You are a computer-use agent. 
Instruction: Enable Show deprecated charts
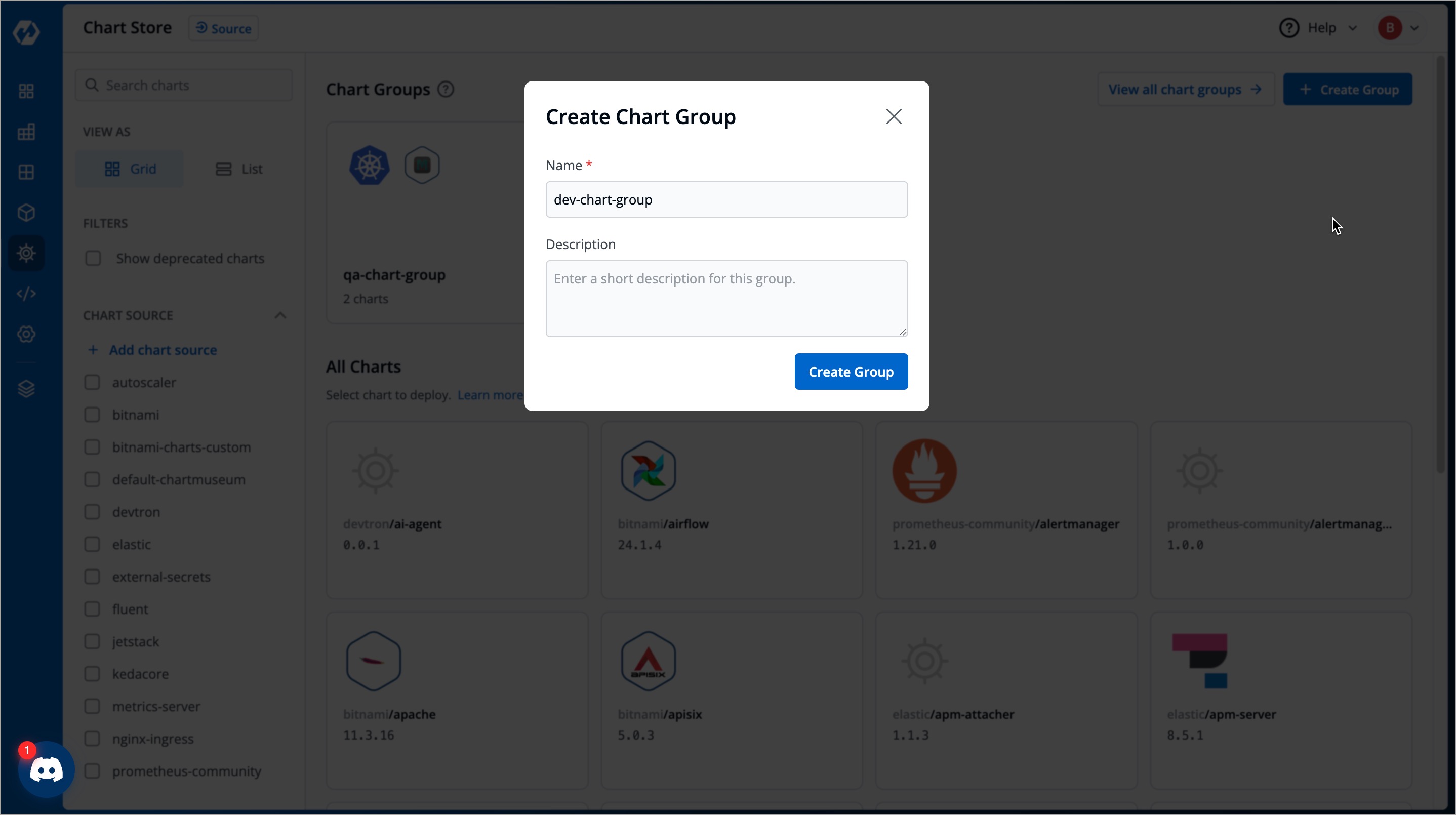point(93,258)
